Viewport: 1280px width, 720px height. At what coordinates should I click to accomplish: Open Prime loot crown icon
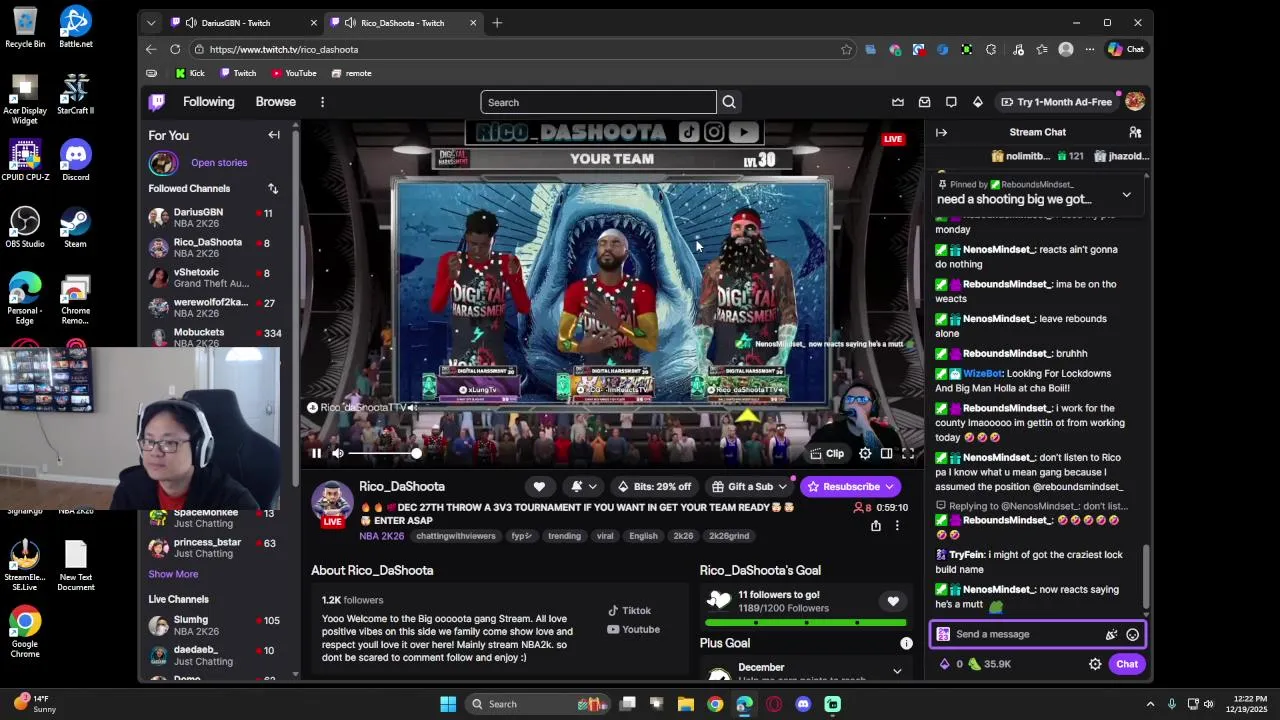[898, 102]
